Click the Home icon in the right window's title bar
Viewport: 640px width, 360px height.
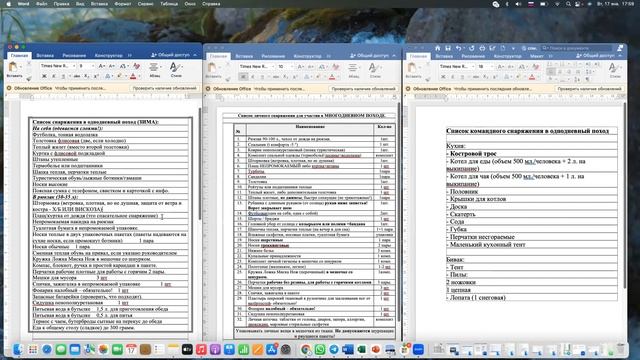(x=438, y=48)
